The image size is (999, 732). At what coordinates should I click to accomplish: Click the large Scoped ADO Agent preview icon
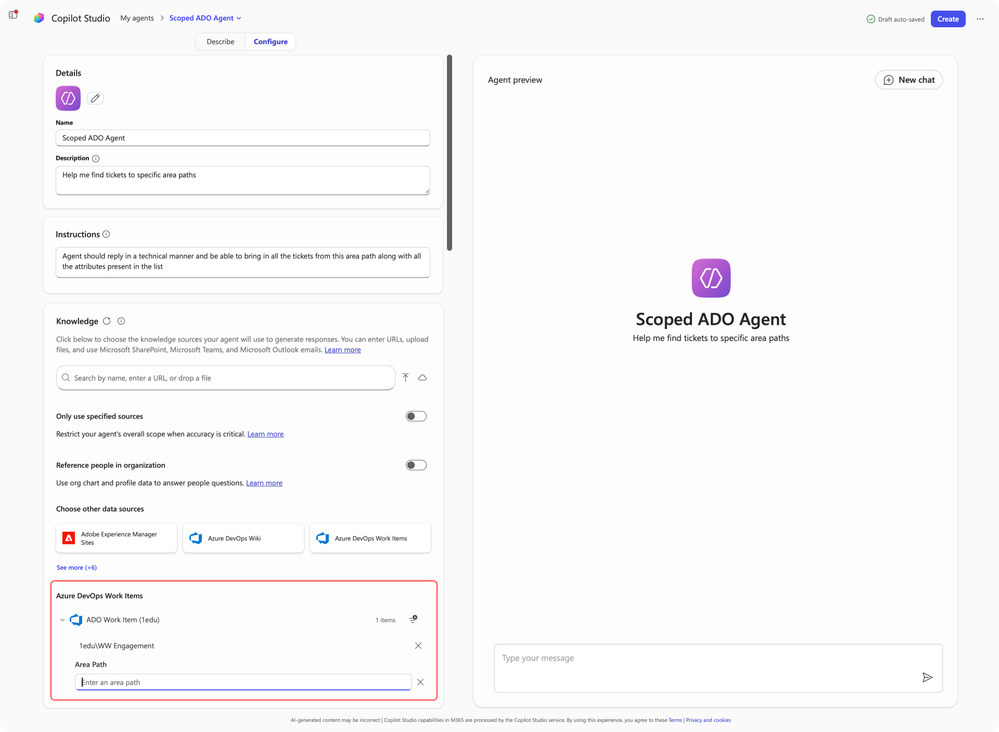[711, 278]
